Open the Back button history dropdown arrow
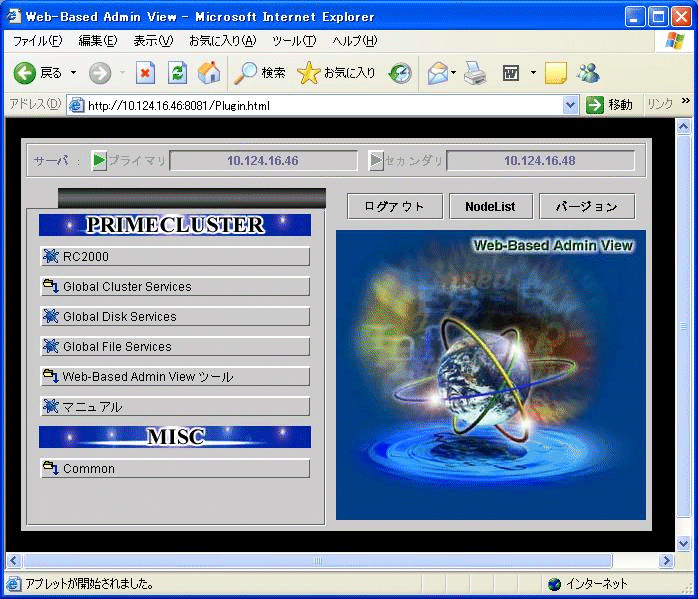Image resolution: width=698 pixels, height=599 pixels. point(73,73)
